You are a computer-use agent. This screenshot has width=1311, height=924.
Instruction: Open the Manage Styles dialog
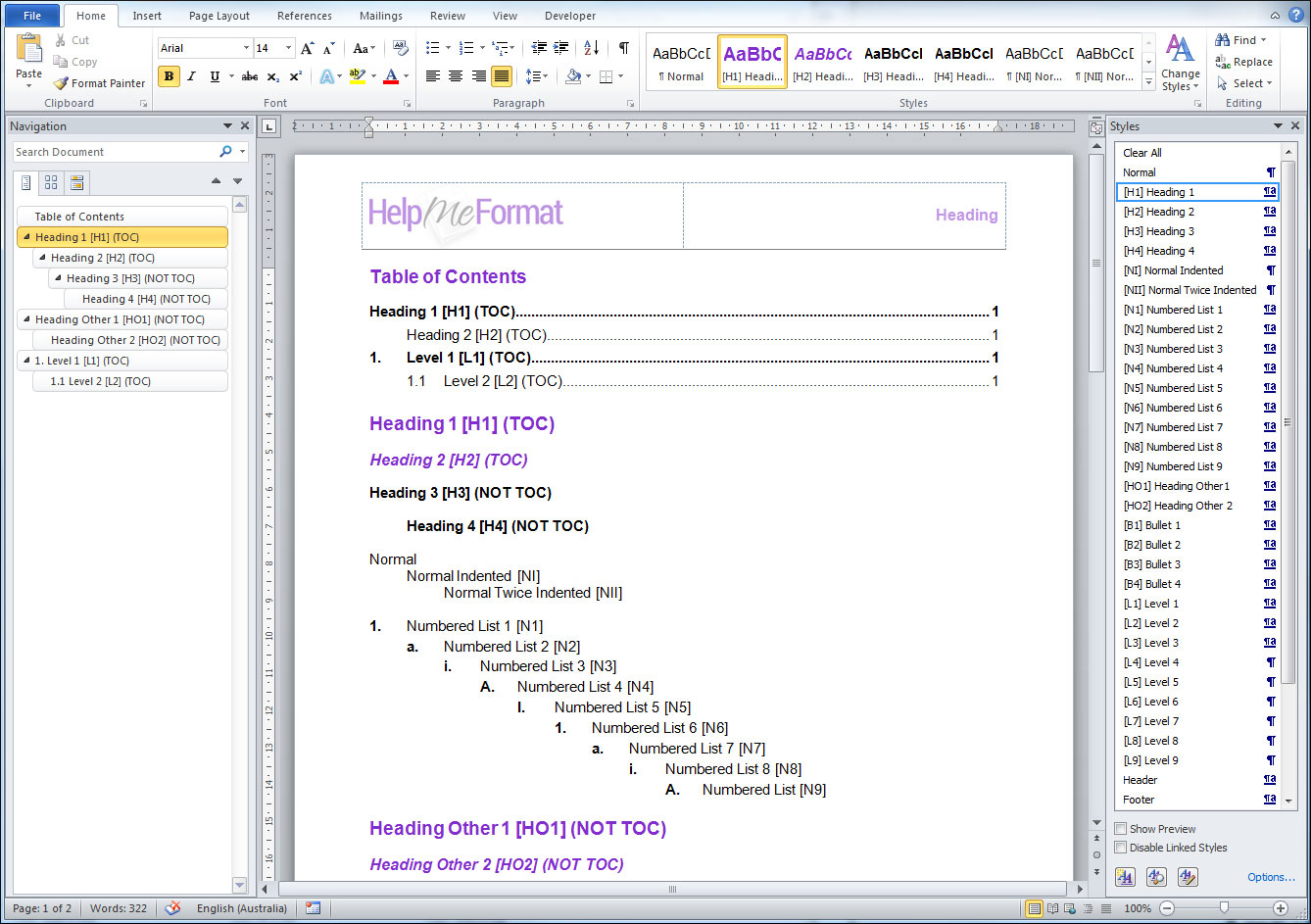coord(1188,877)
